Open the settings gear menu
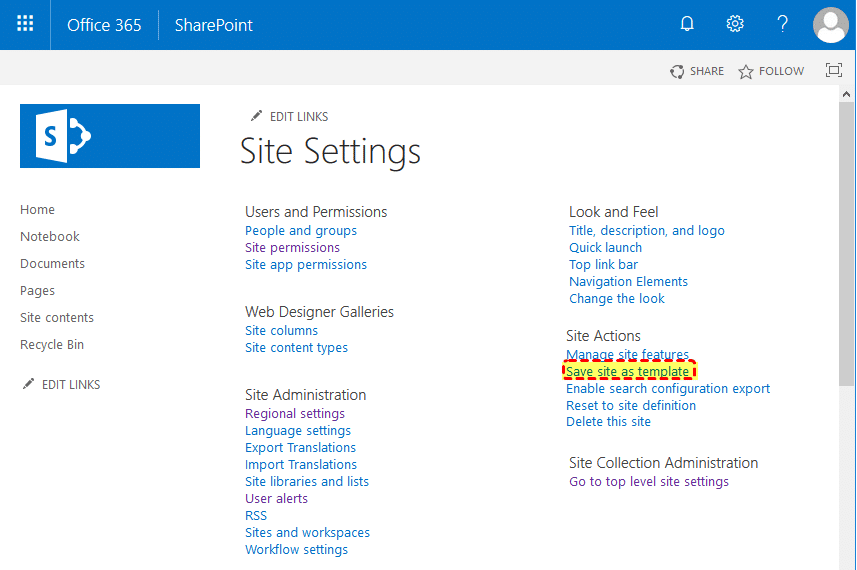The image size is (857, 570). (735, 25)
